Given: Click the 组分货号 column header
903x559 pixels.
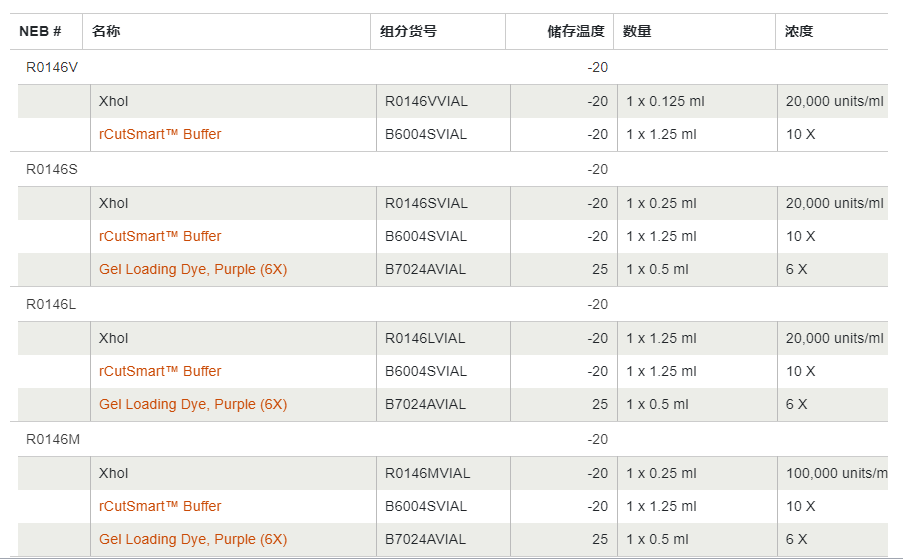Looking at the screenshot, I should (408, 31).
